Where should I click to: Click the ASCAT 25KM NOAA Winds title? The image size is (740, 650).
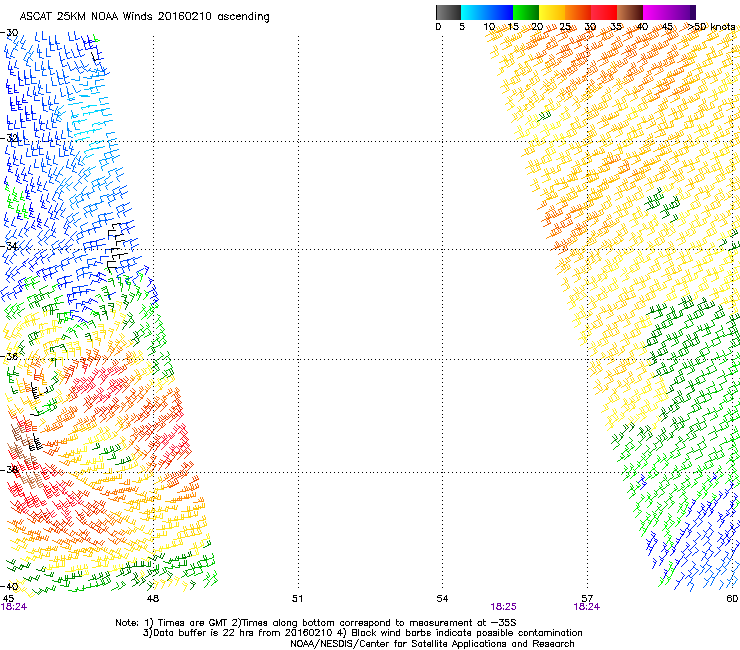pyautogui.click(x=144, y=16)
